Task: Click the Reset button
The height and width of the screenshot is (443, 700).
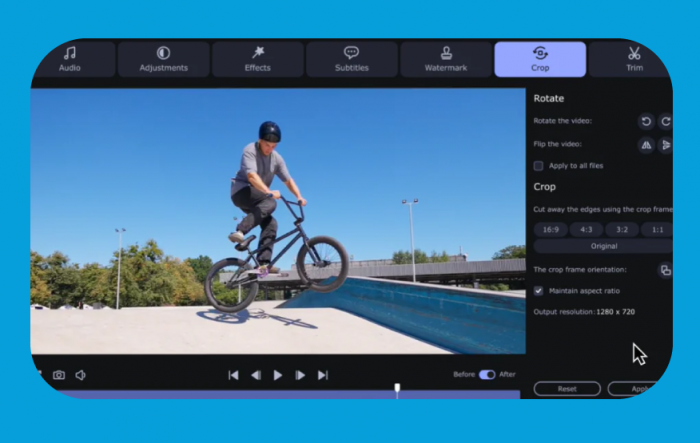Action: click(x=567, y=389)
